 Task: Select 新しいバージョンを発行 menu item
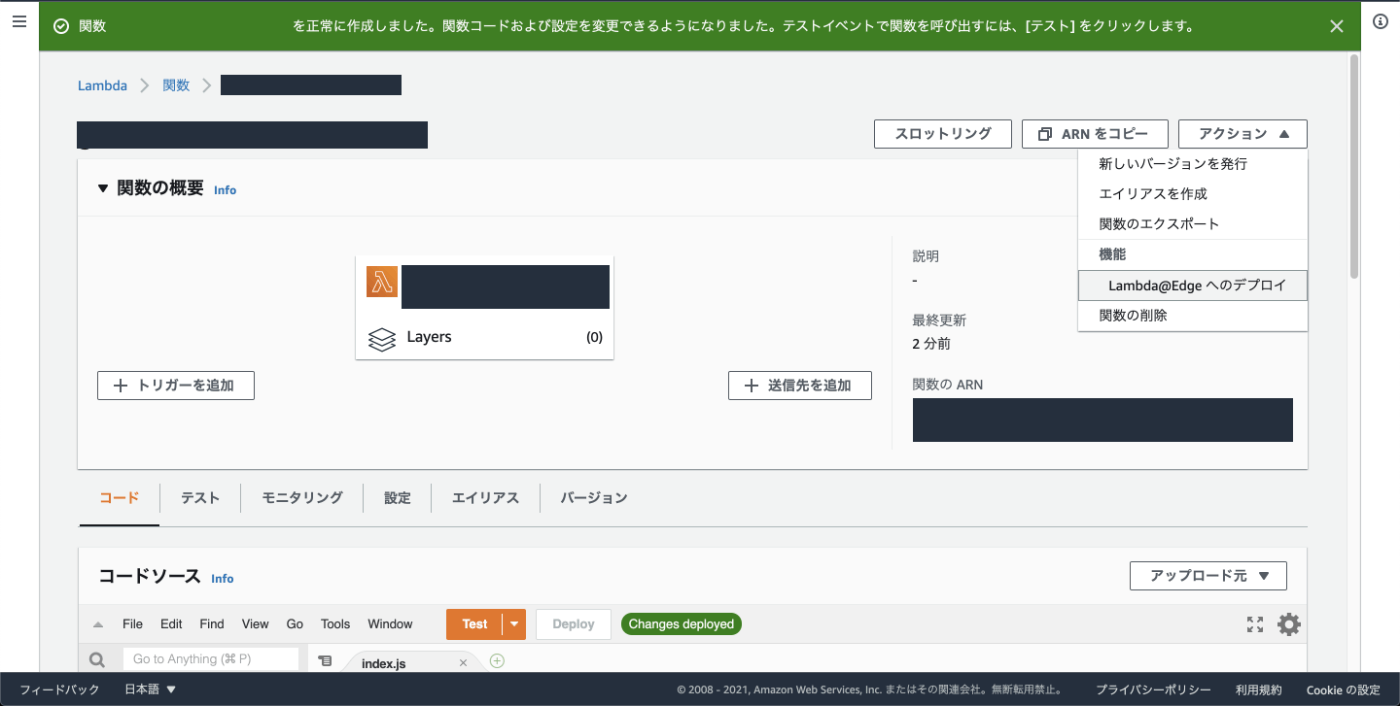1192,164
